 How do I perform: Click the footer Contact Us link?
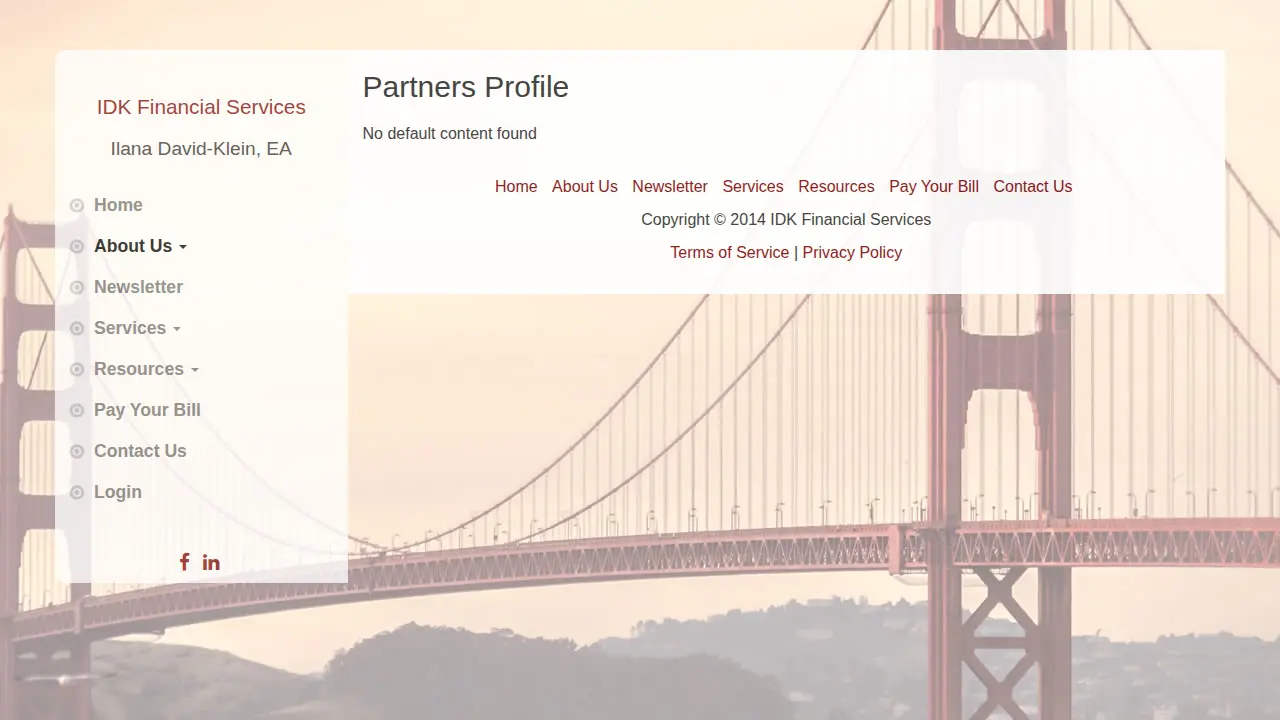tap(1033, 186)
